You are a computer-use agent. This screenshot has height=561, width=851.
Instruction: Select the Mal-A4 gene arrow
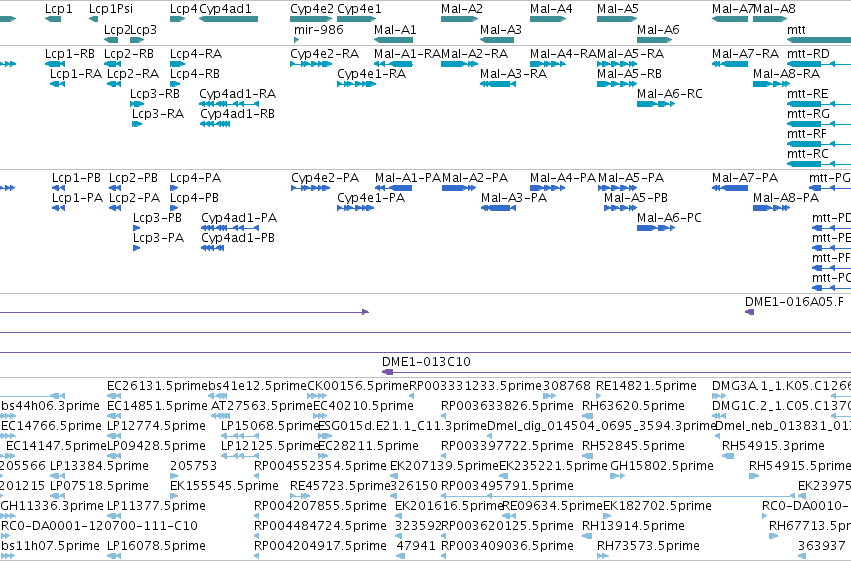click(548, 19)
